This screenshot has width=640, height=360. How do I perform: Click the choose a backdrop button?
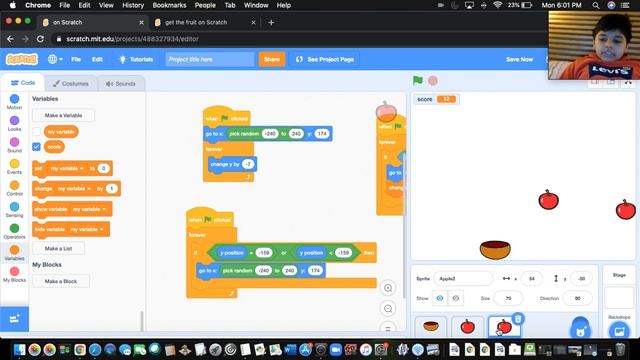[x=619, y=330]
